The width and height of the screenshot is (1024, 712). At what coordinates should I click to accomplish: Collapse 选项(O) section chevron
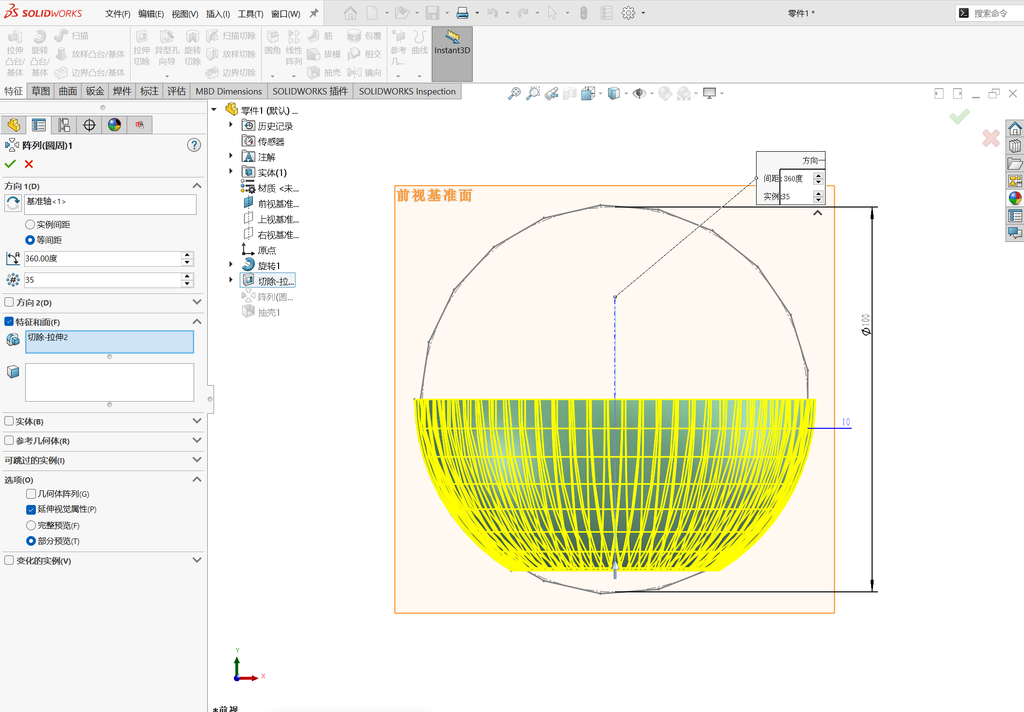197,479
